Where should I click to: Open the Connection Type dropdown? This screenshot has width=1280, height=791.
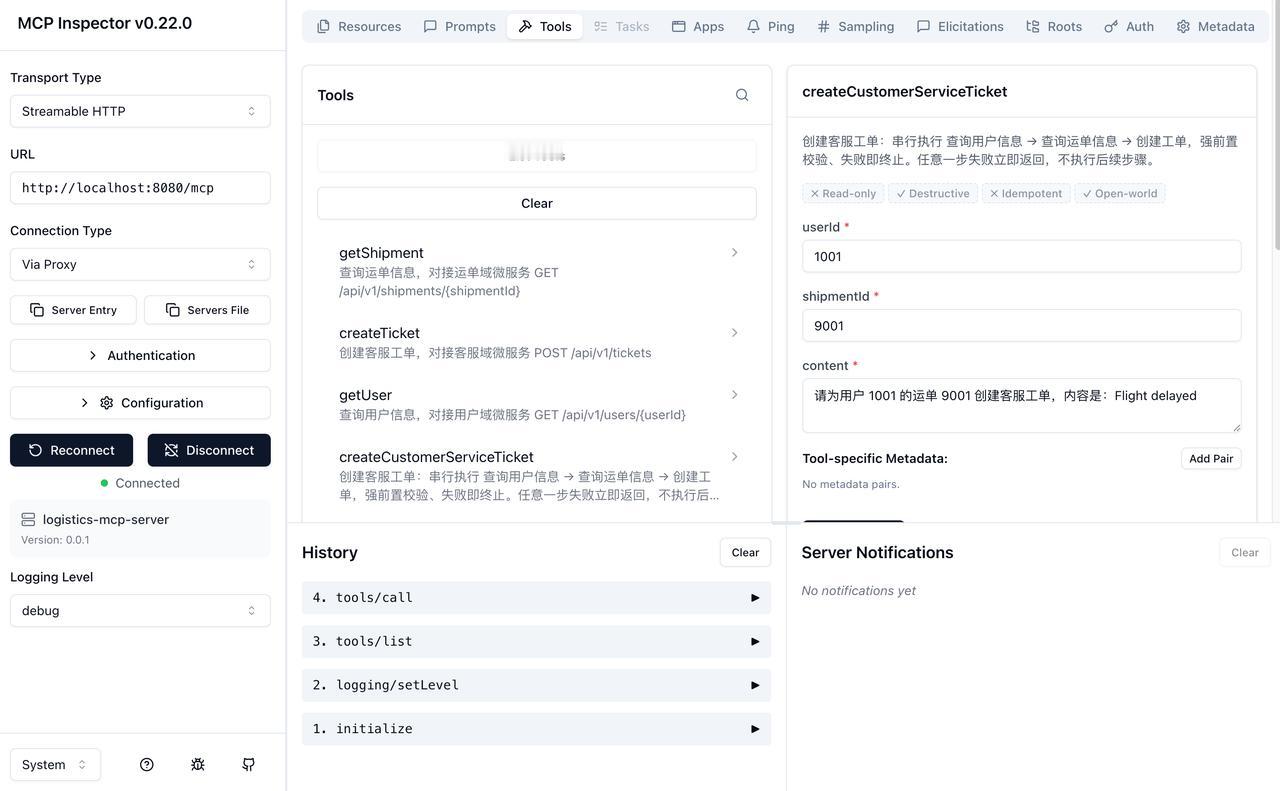tap(140, 264)
